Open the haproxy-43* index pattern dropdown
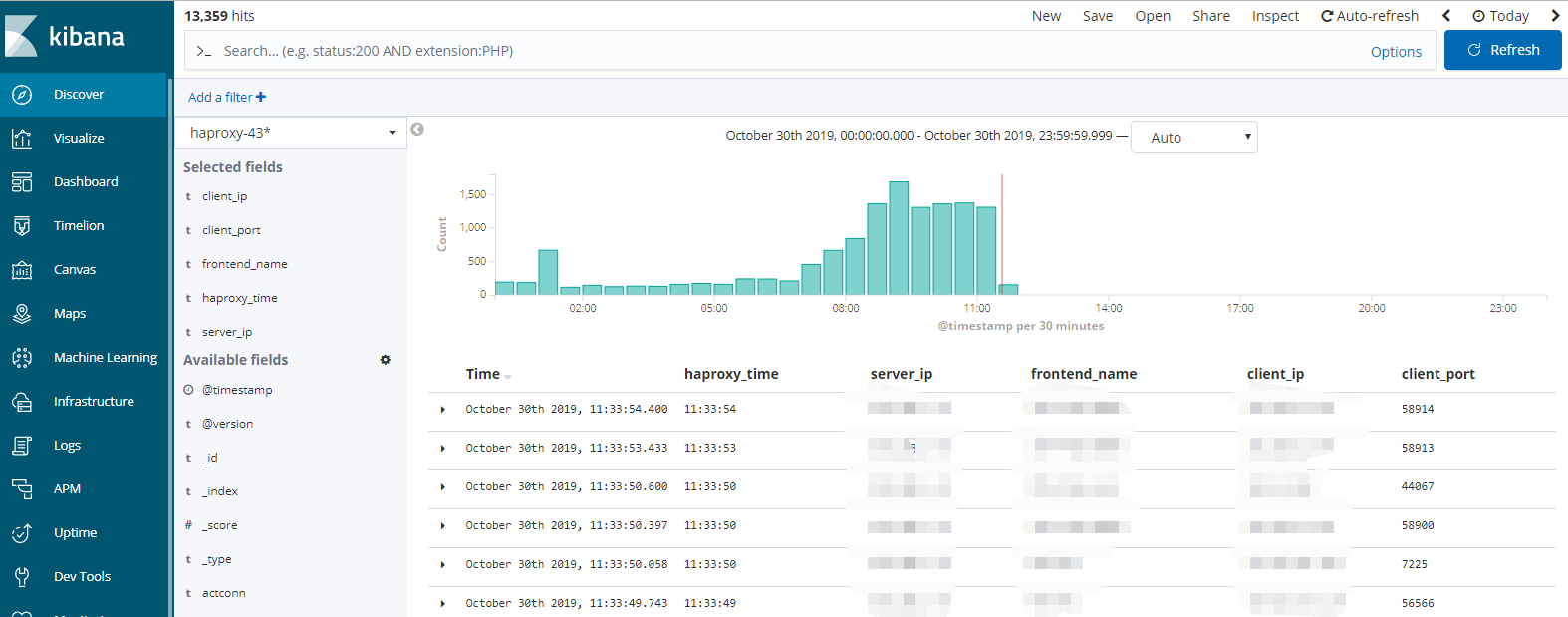 (x=291, y=133)
